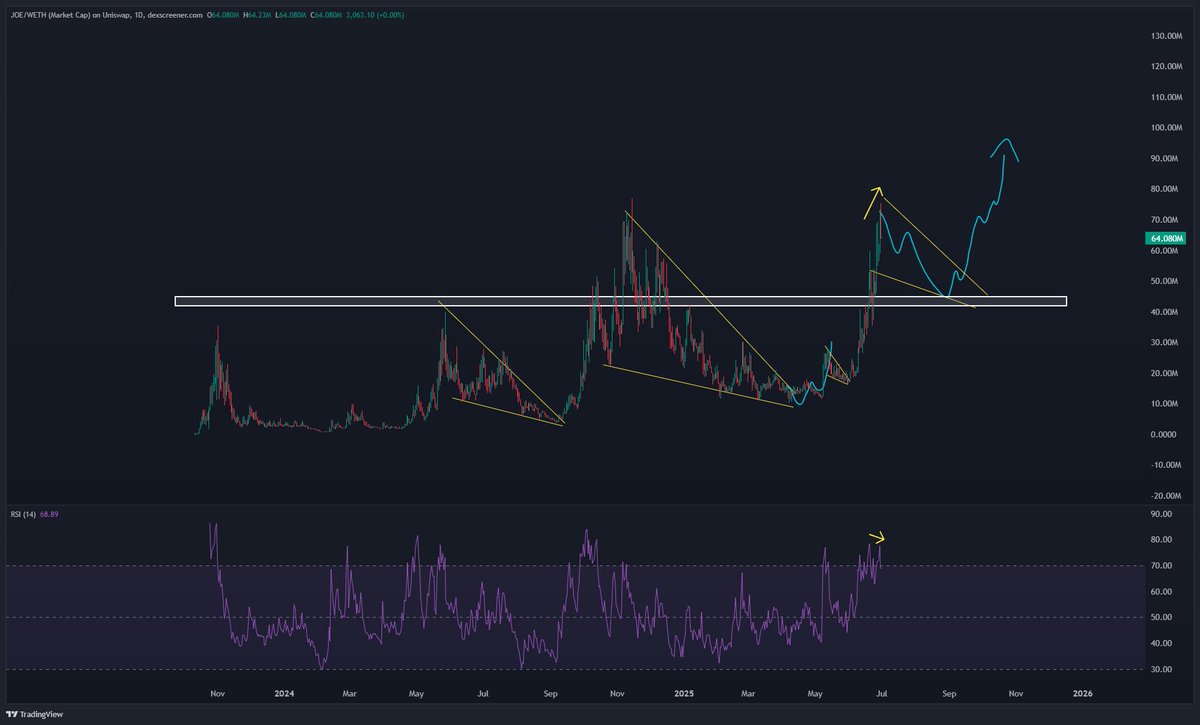Click 70.00 on the RSI scale
The image size is (1200, 725).
(1162, 566)
